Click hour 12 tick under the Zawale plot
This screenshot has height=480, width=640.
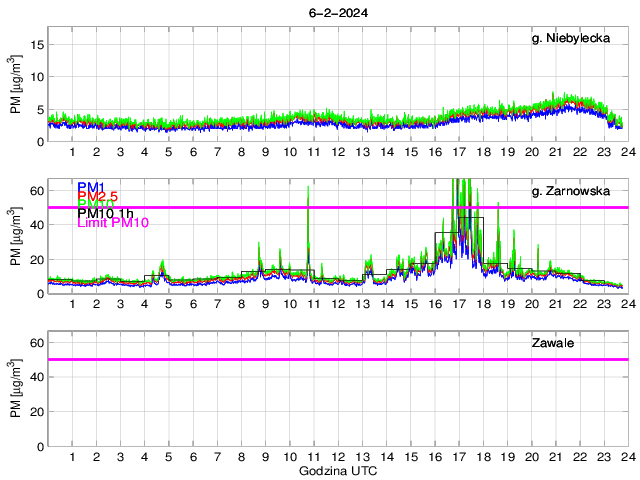338,457
